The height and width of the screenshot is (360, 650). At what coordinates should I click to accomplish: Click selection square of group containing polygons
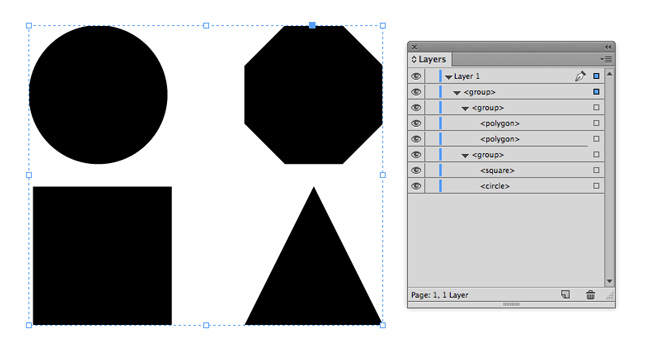point(596,107)
